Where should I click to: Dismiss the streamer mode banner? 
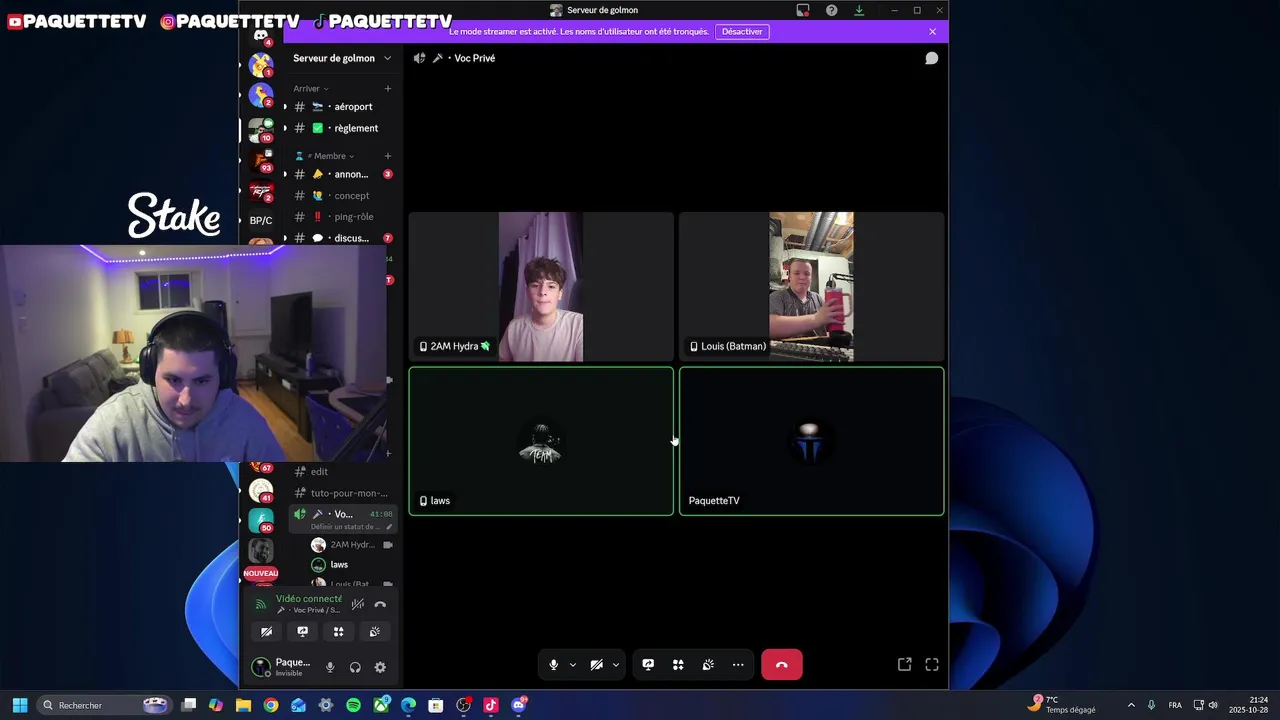coord(932,32)
